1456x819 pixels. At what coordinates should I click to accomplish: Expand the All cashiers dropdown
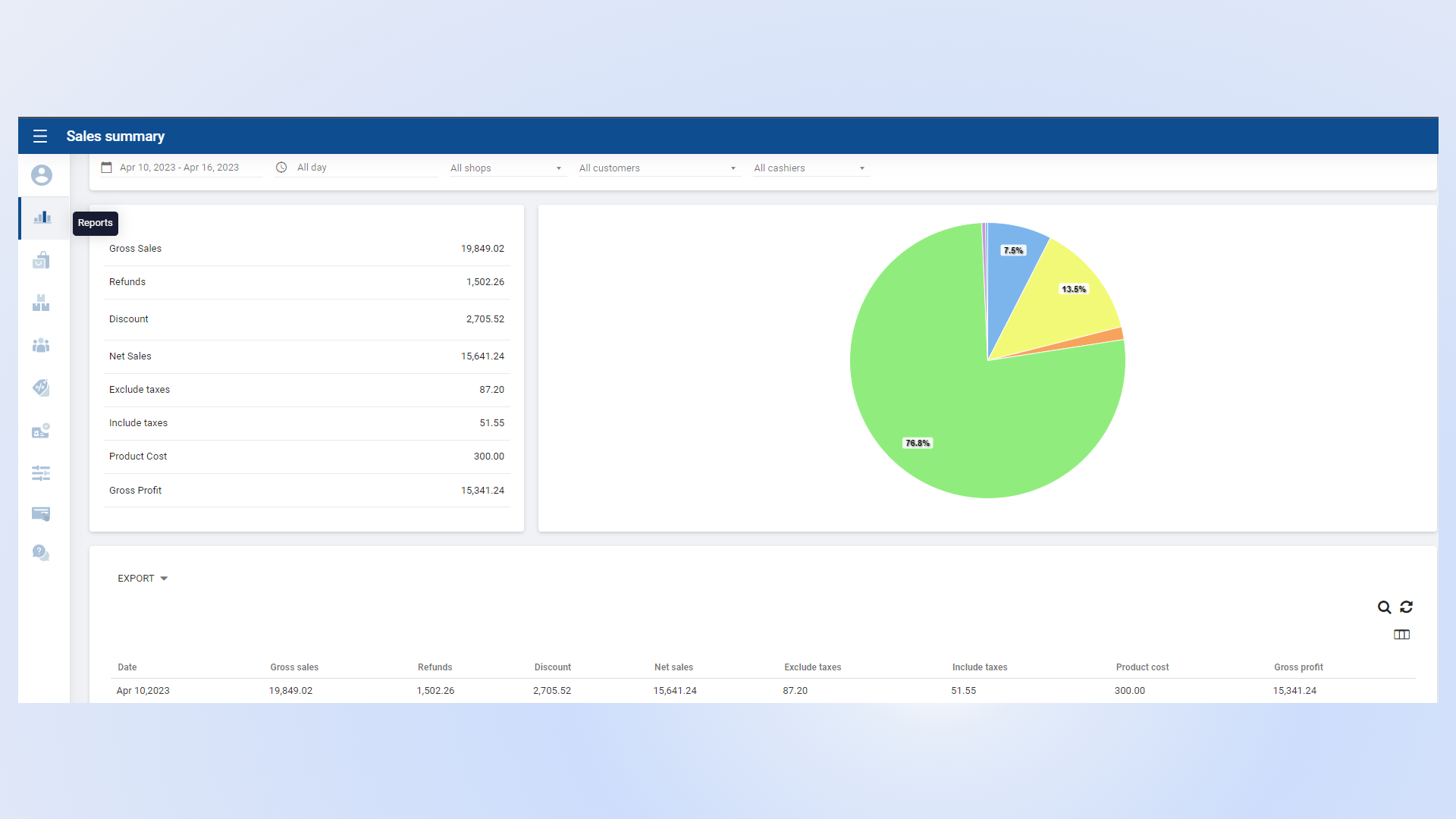pyautogui.click(x=809, y=168)
